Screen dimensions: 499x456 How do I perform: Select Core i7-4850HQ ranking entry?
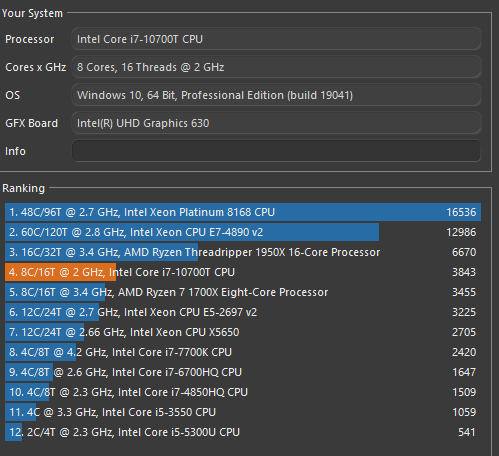[x=243, y=392]
